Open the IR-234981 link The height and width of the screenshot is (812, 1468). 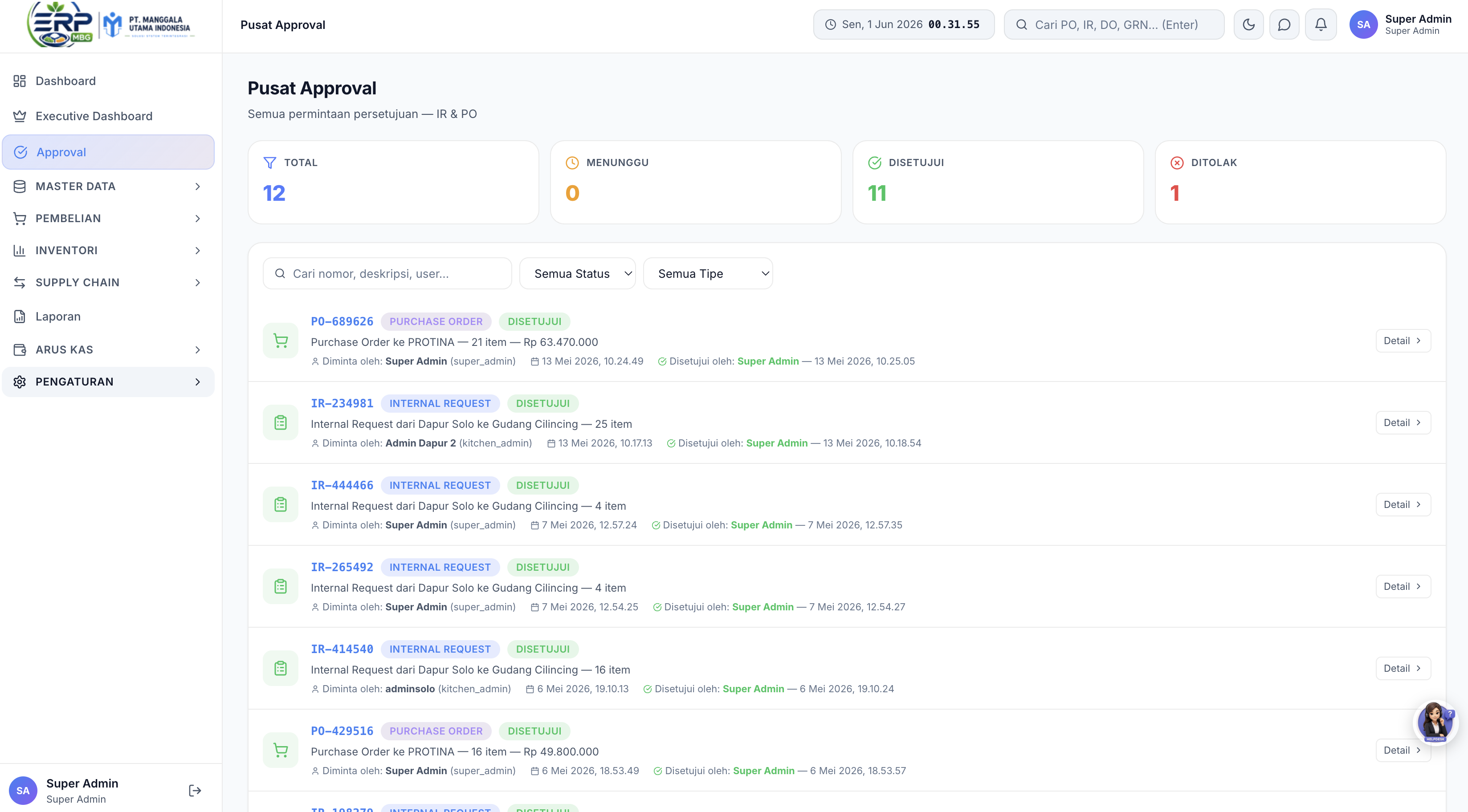342,403
